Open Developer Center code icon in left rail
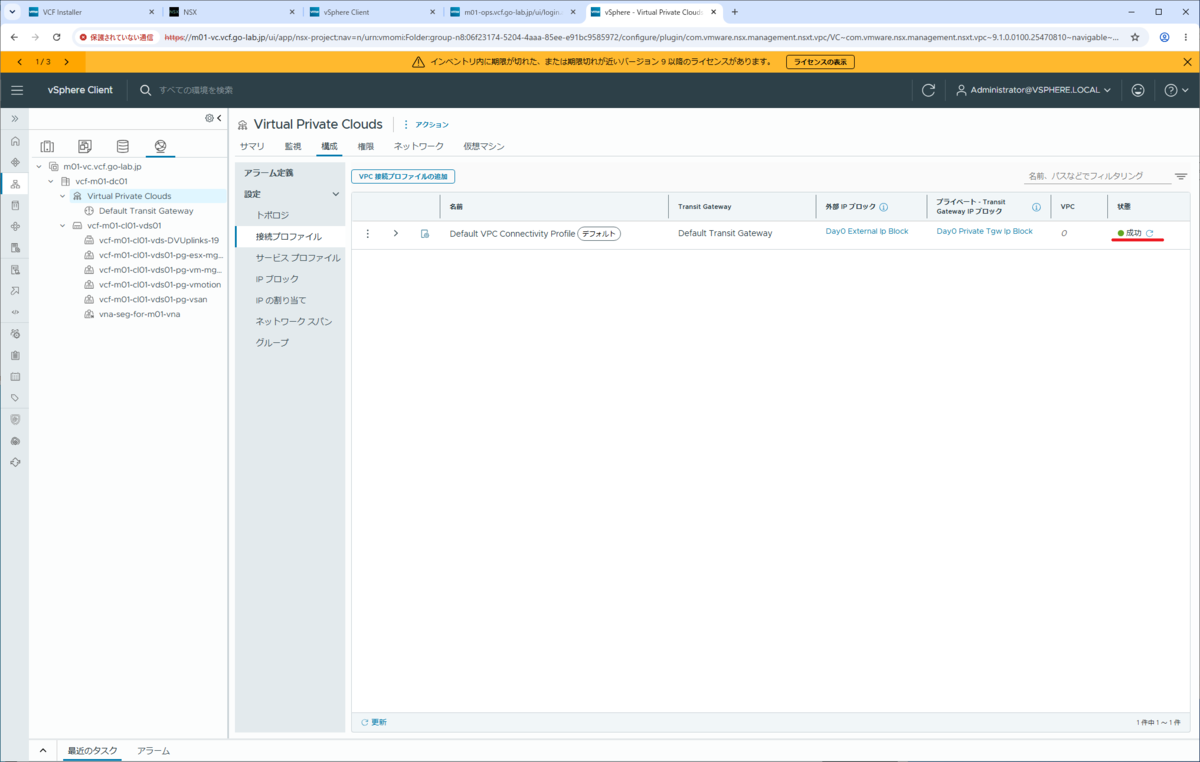This screenshot has height=762, width=1200. [15, 312]
